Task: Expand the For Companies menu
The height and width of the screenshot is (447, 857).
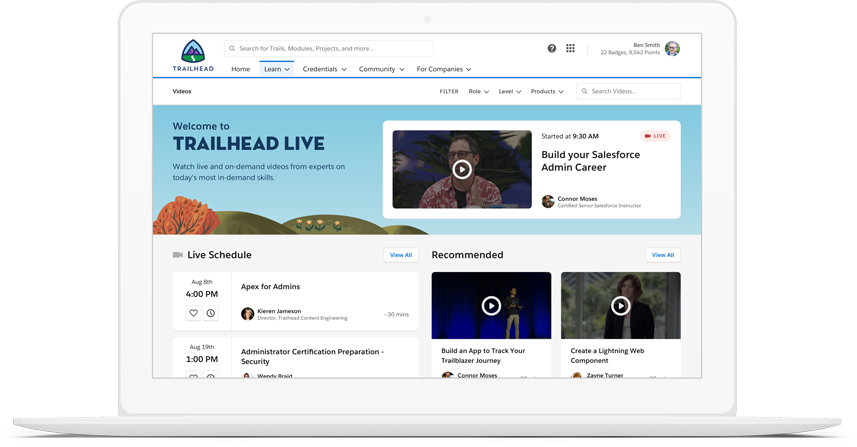Action: 444,69
